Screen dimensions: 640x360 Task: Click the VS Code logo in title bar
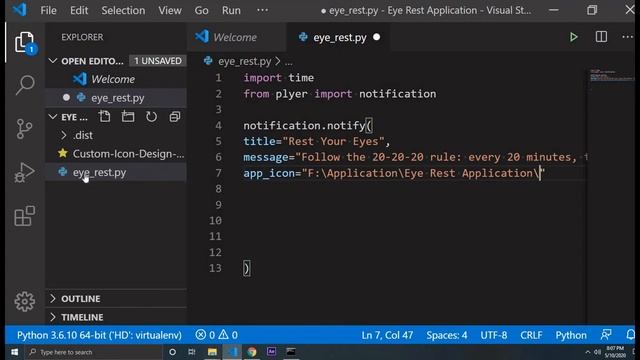click(19, 9)
